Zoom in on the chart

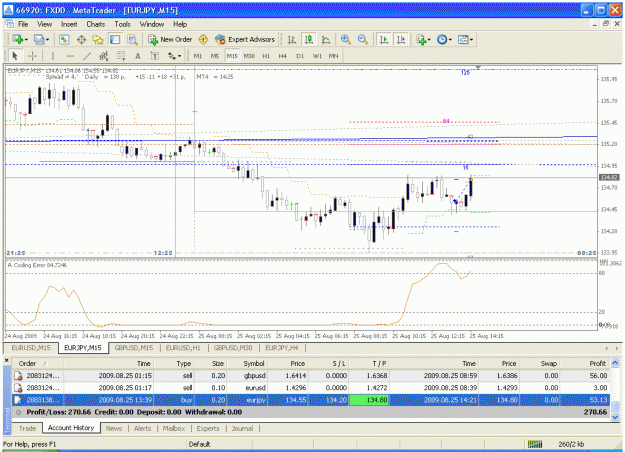click(346, 39)
